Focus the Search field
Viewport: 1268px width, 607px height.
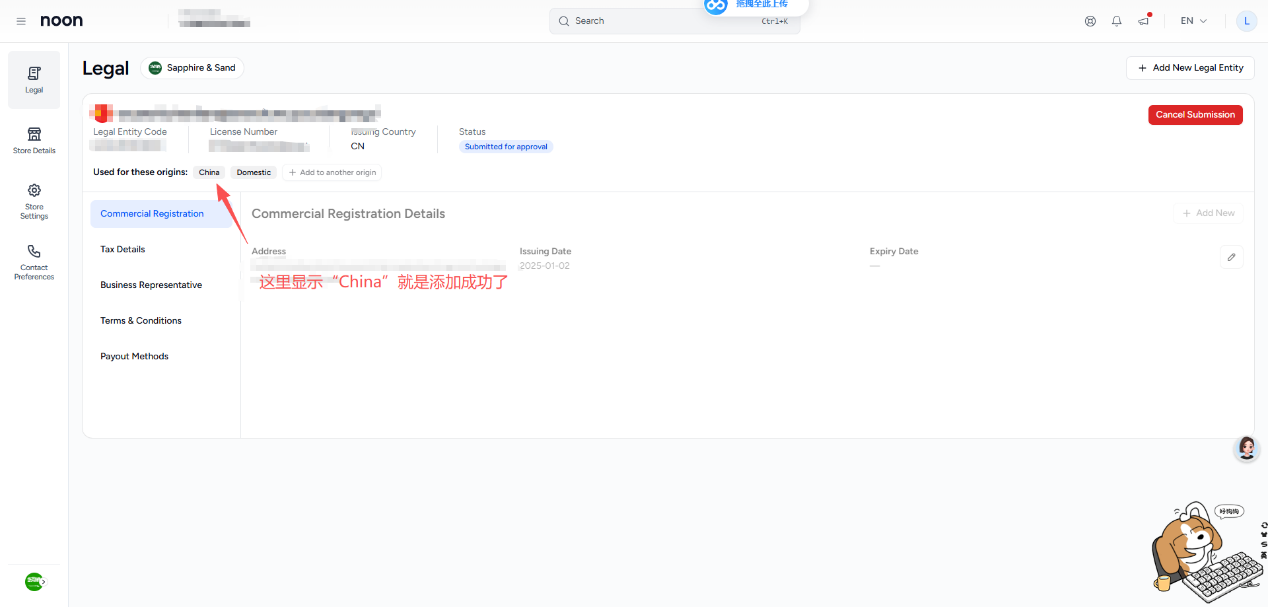tap(675, 21)
